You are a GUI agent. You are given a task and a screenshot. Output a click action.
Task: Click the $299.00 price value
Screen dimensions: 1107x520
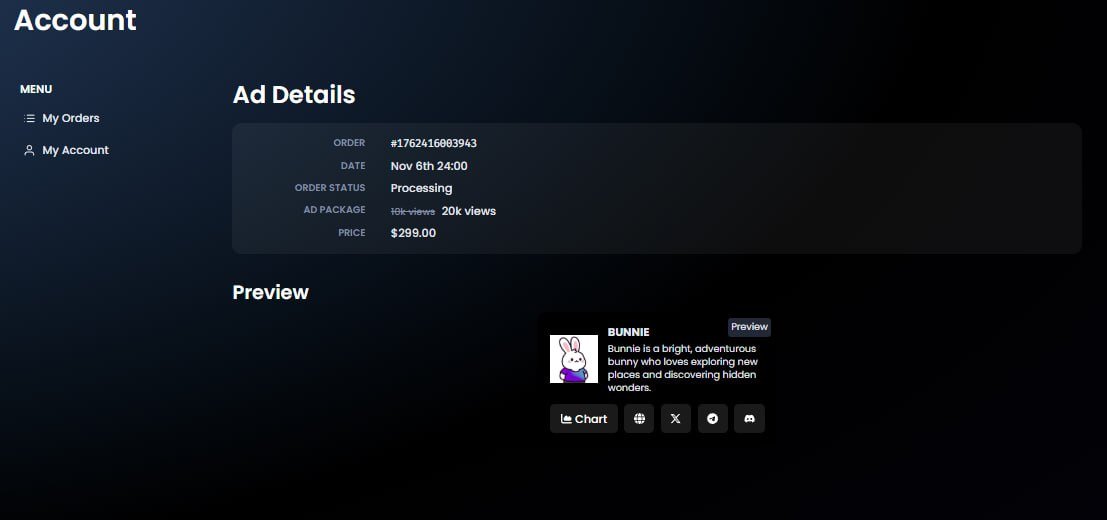pyautogui.click(x=413, y=233)
